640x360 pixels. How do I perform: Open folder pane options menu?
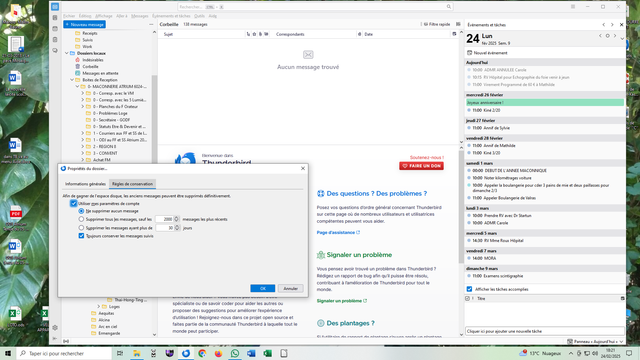point(151,24)
